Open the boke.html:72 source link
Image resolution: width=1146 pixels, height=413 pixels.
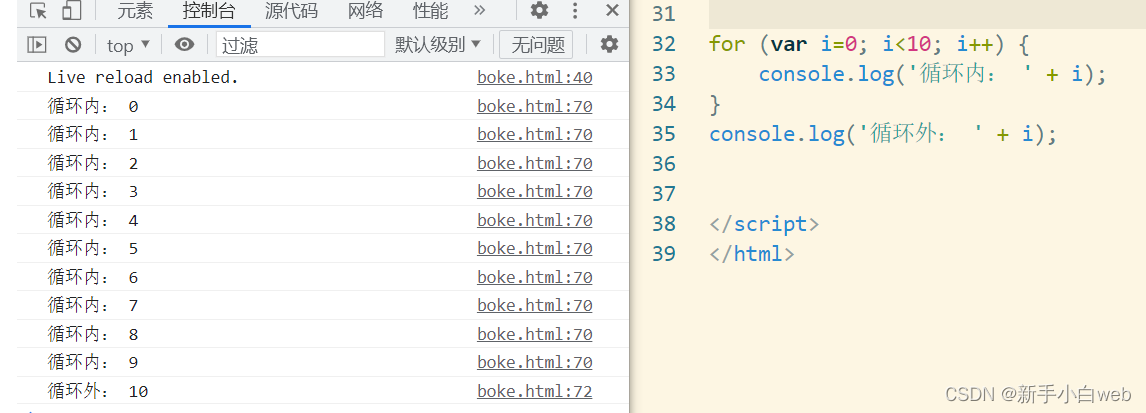click(535, 392)
